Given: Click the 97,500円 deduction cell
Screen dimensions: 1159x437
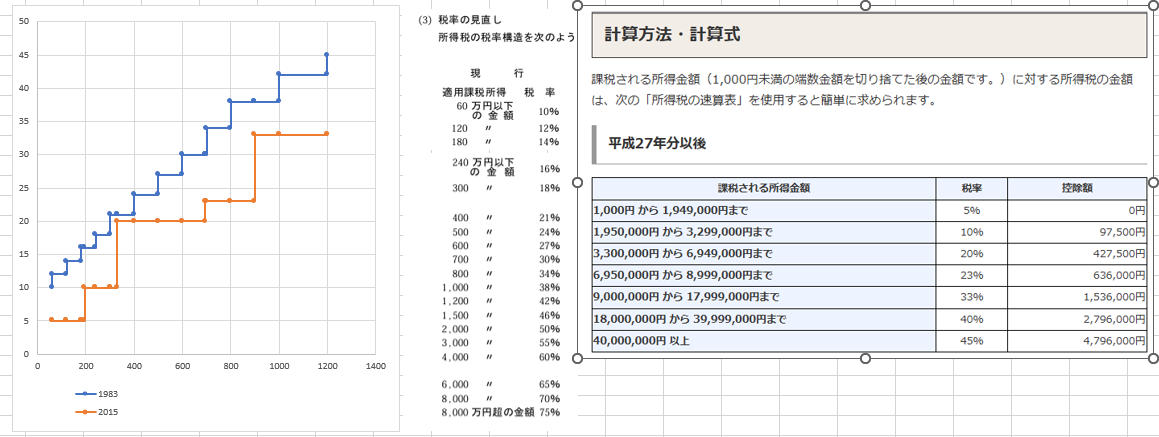Looking at the screenshot, I should coord(1076,232).
